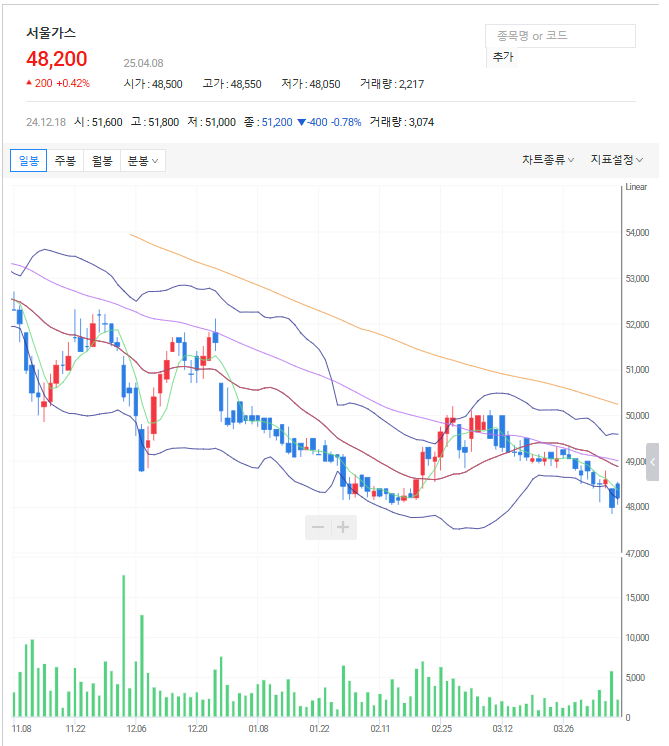The height and width of the screenshot is (746, 669).
Task: Click the hovered date 24.12.18
Action: tap(46, 122)
